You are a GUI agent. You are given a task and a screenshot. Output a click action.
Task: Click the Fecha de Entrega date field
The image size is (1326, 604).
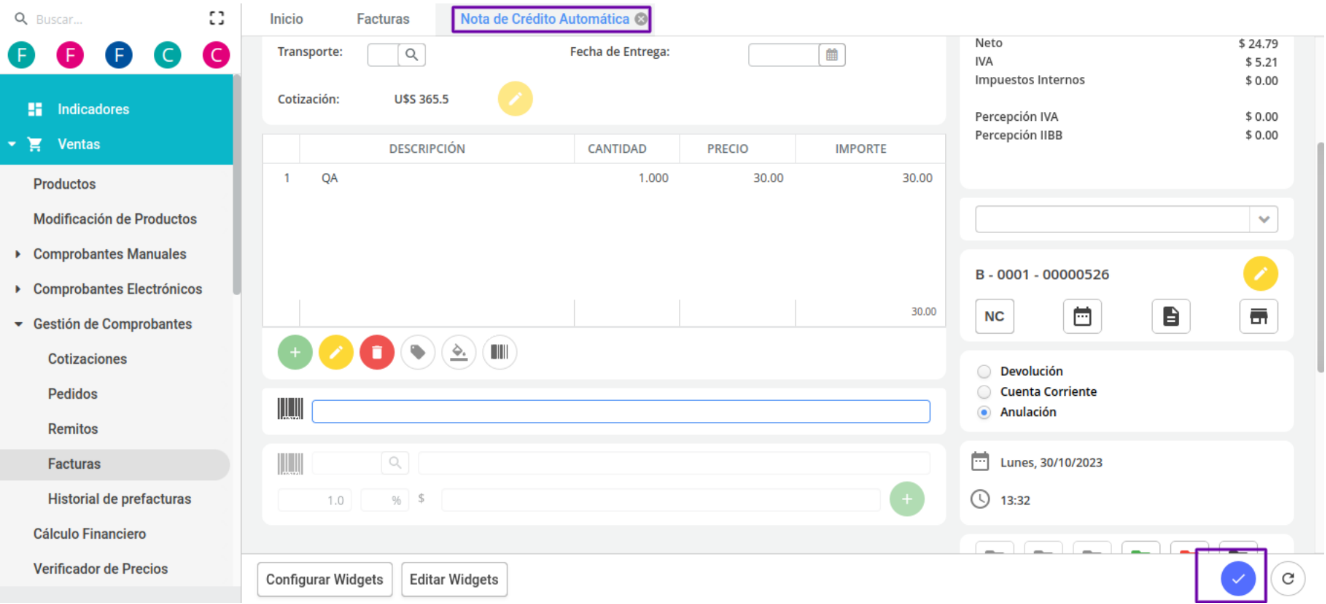pyautogui.click(x=784, y=55)
